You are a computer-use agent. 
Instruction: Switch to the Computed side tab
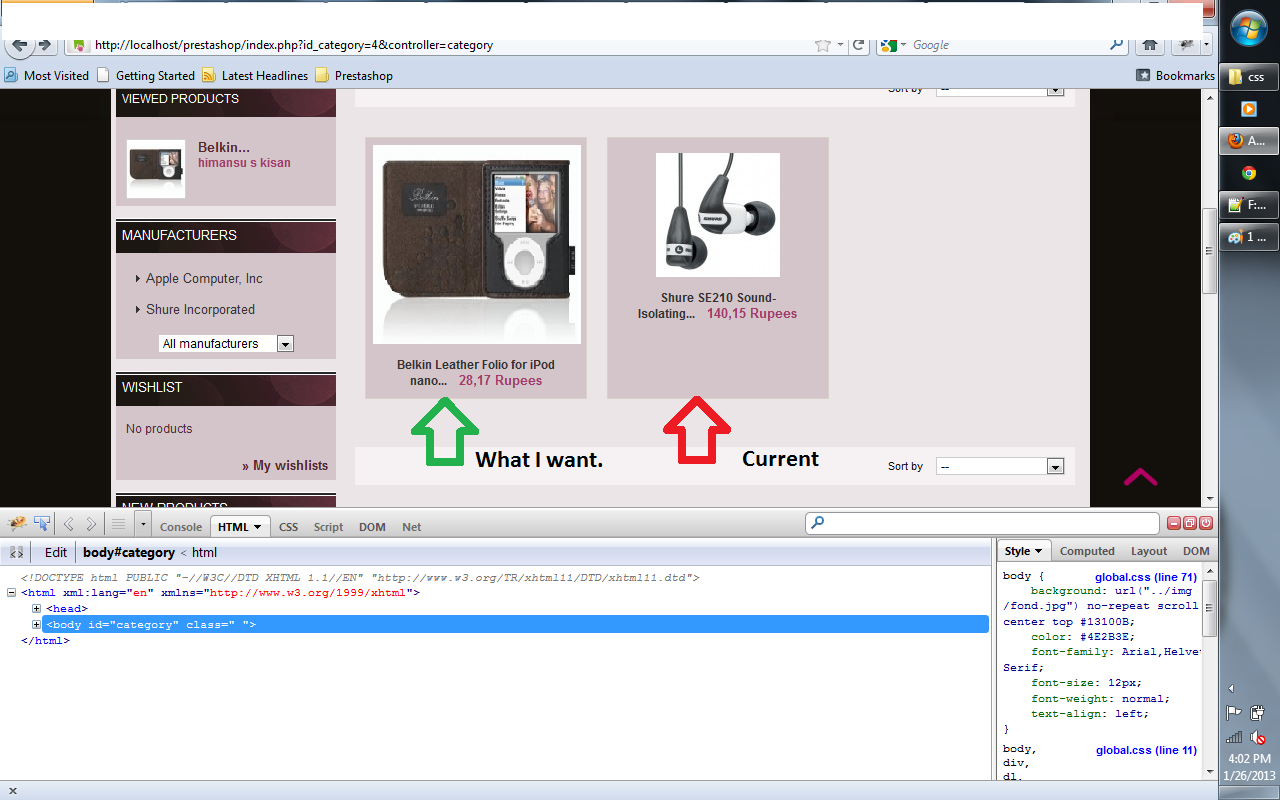pyautogui.click(x=1087, y=551)
